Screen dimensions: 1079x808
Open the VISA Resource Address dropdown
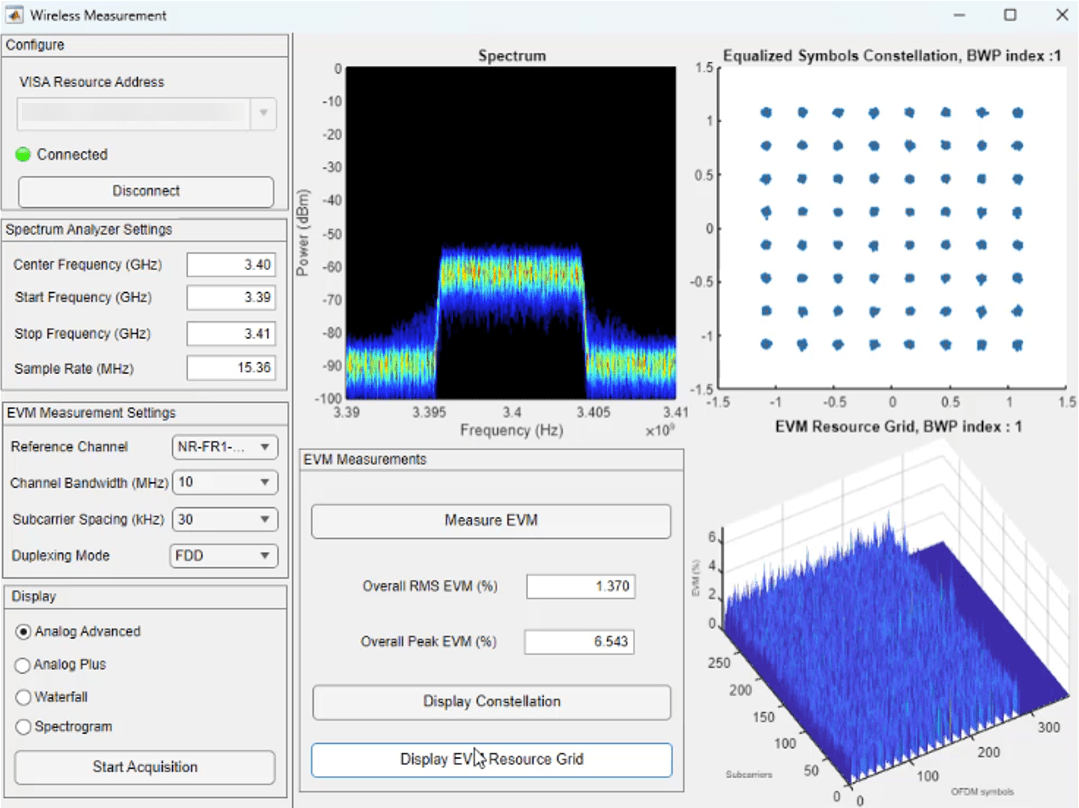(x=265, y=113)
